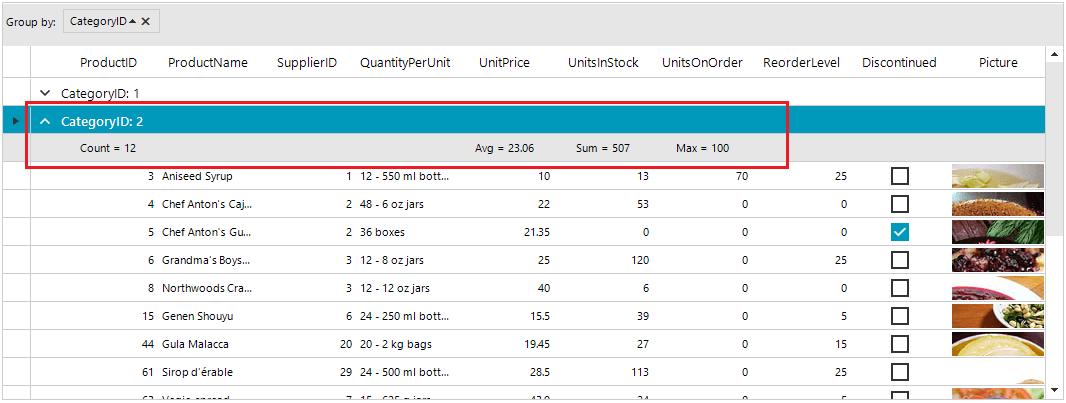Click the current row indicator arrow
1066x403 pixels.
click(15, 121)
